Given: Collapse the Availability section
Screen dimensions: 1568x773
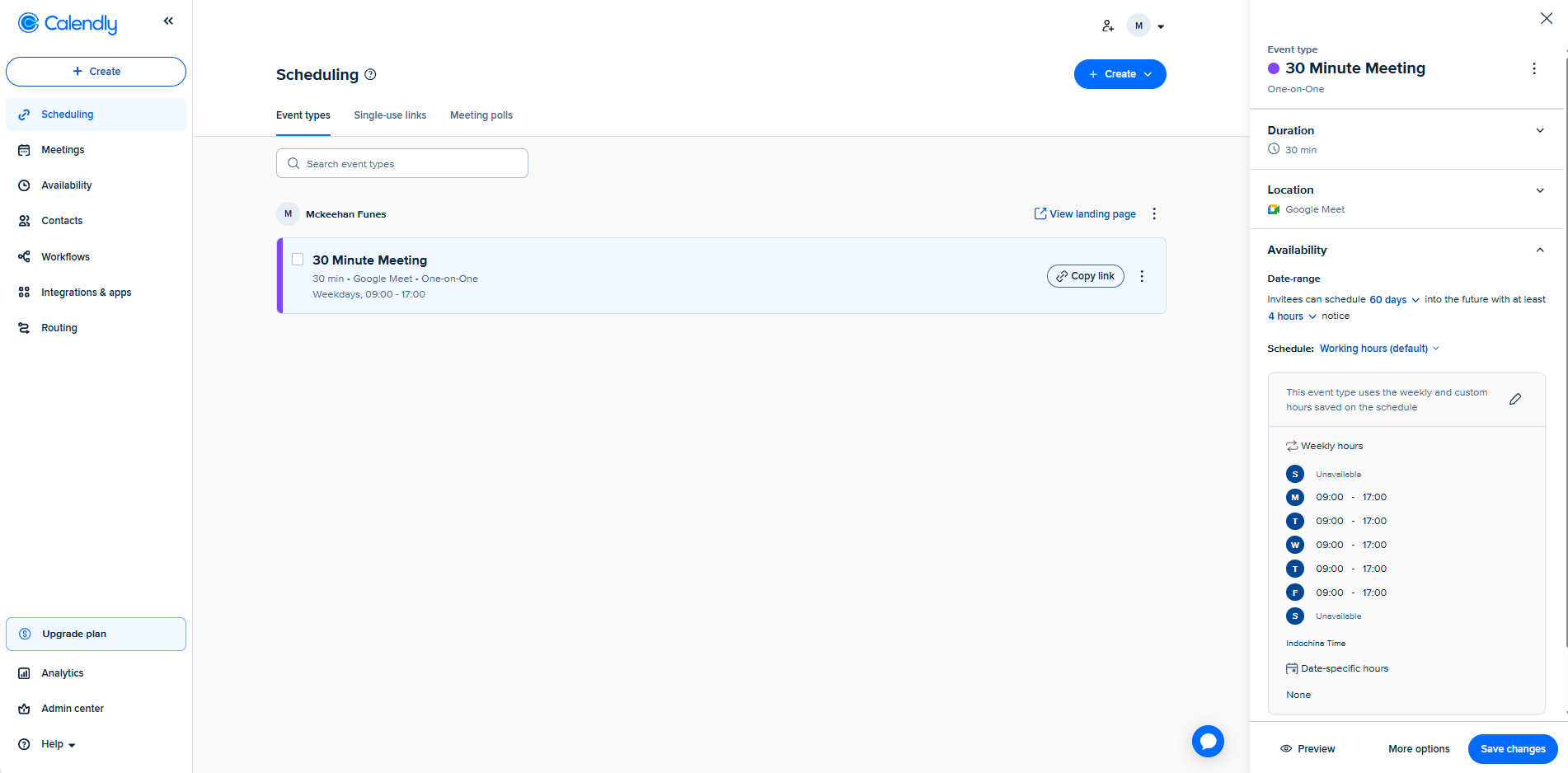Looking at the screenshot, I should pyautogui.click(x=1540, y=251).
